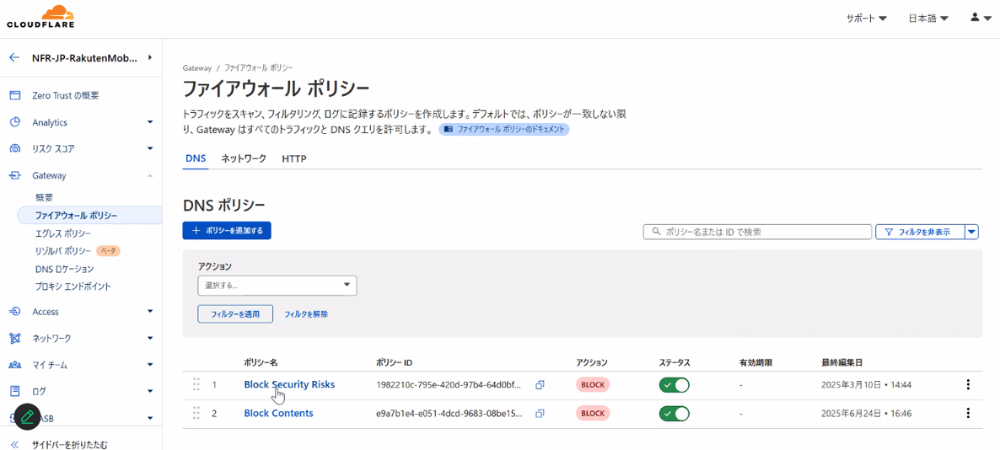Click the BLOCK badge for Block Contents

[593, 413]
